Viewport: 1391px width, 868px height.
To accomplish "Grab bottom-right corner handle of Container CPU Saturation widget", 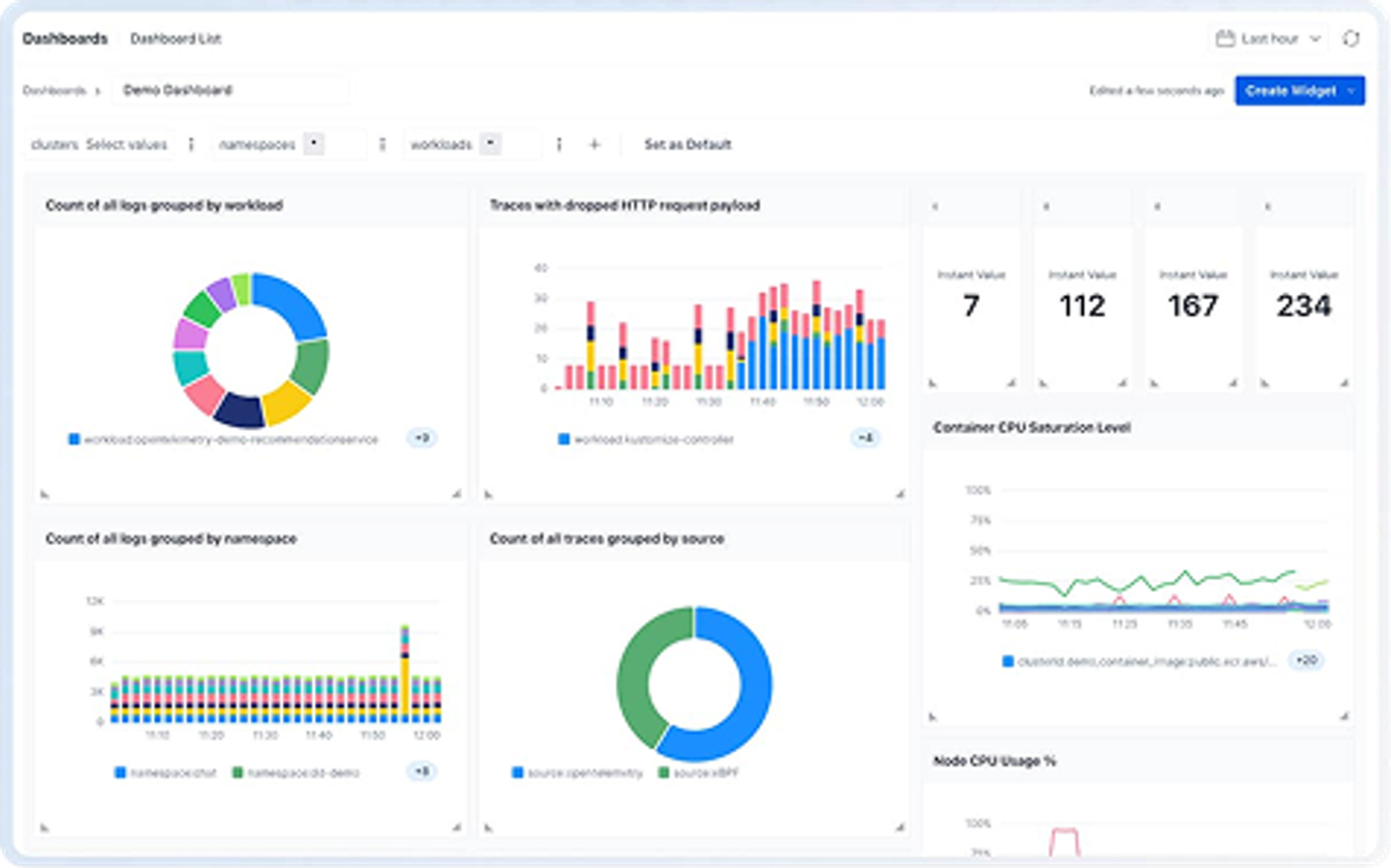I will click(1343, 715).
